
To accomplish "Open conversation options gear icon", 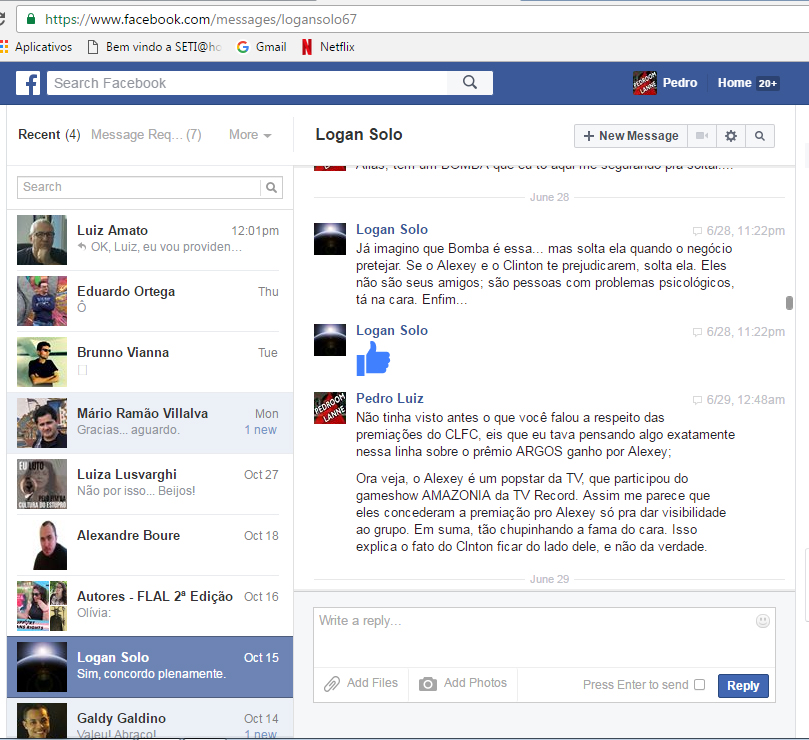I will point(731,136).
